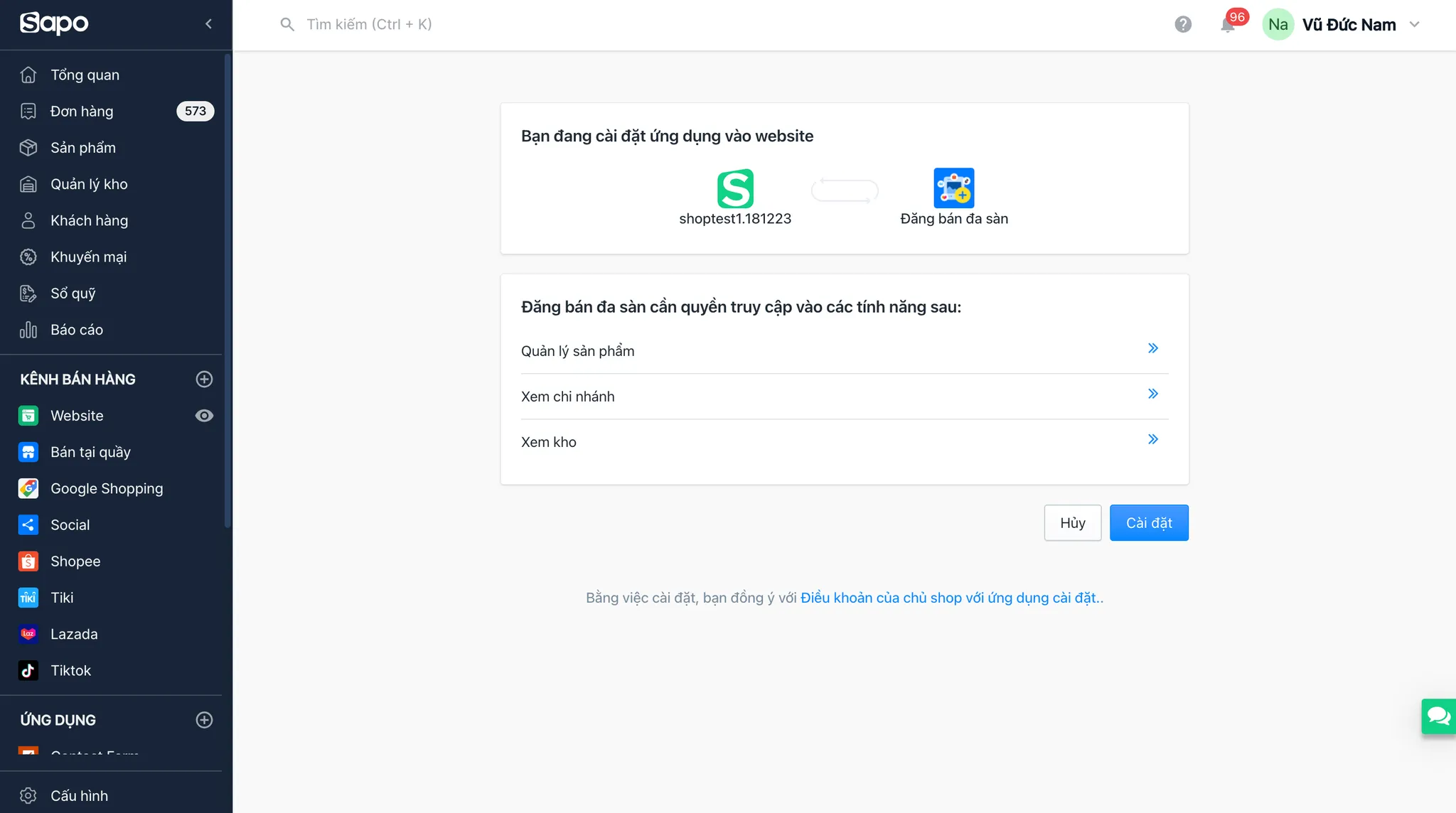Open the Vũ Đức Nam account dropdown

[1414, 24]
